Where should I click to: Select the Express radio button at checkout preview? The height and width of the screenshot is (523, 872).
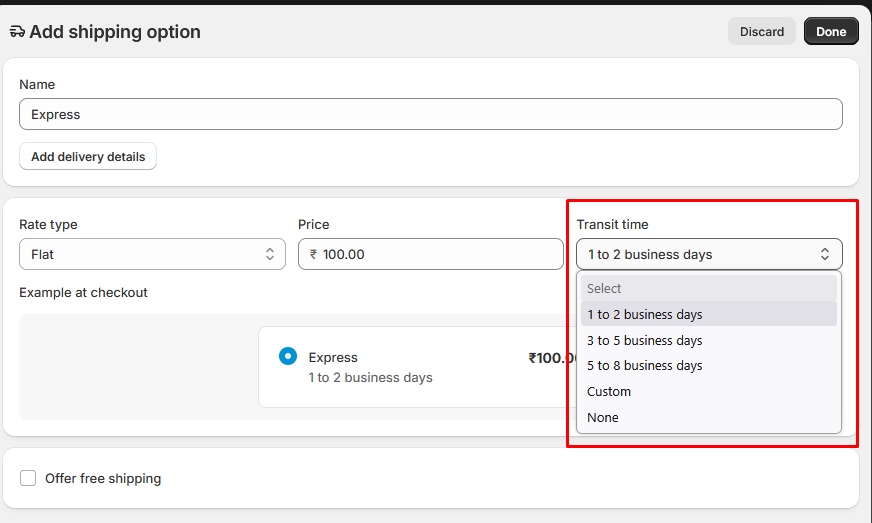[288, 356]
